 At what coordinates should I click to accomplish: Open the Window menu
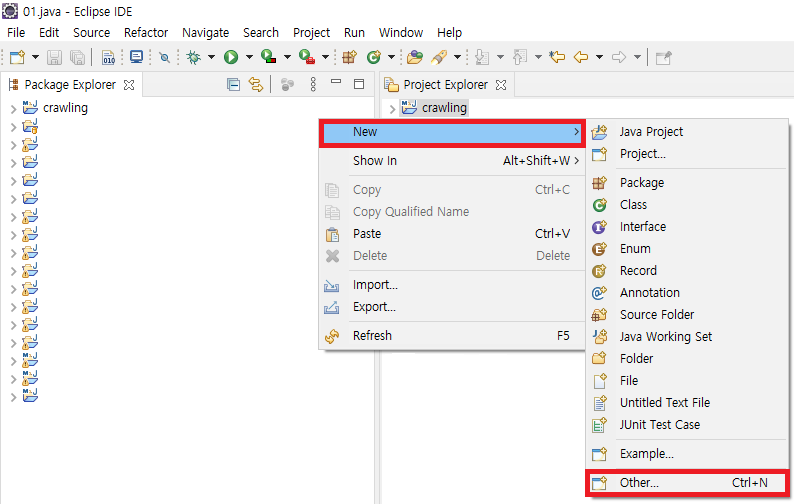point(401,32)
